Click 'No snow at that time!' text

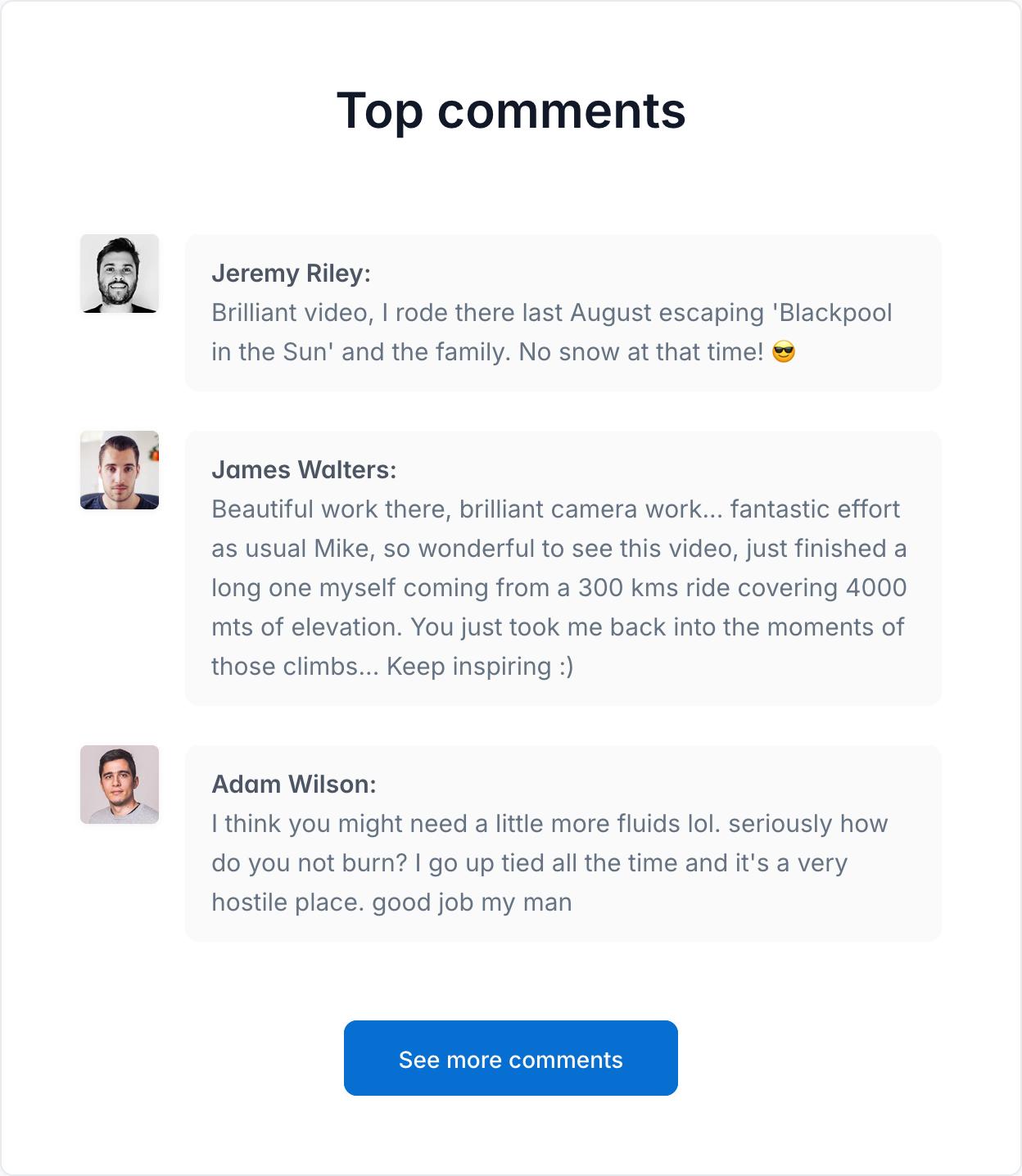[641, 352]
